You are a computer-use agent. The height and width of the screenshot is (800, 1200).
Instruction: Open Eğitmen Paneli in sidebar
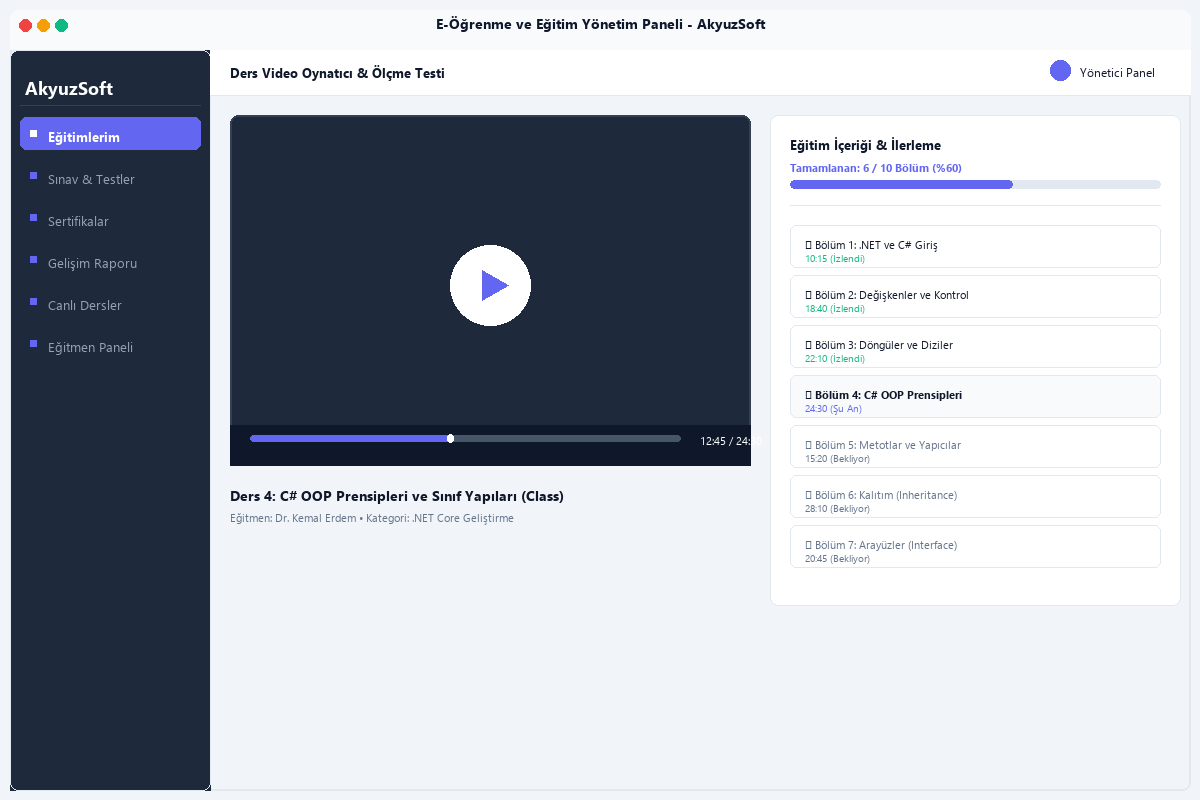(110, 347)
